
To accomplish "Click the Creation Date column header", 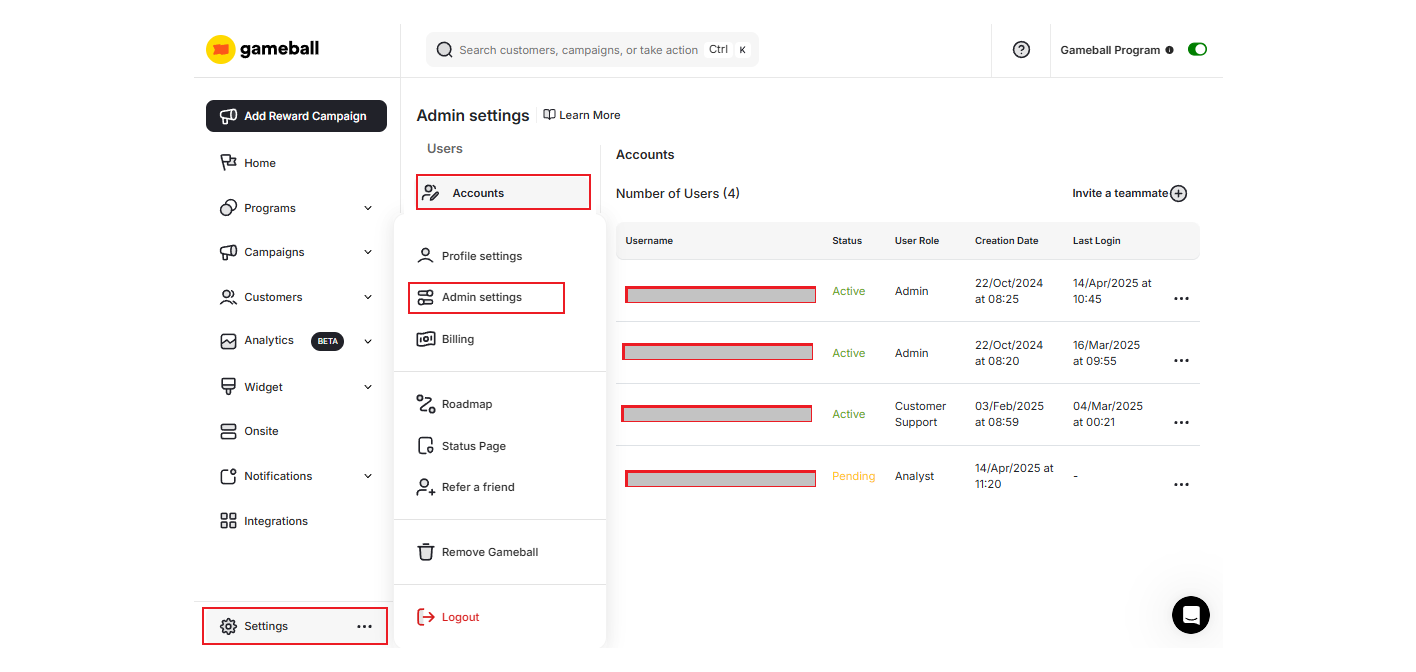I will click(x=1006, y=241).
